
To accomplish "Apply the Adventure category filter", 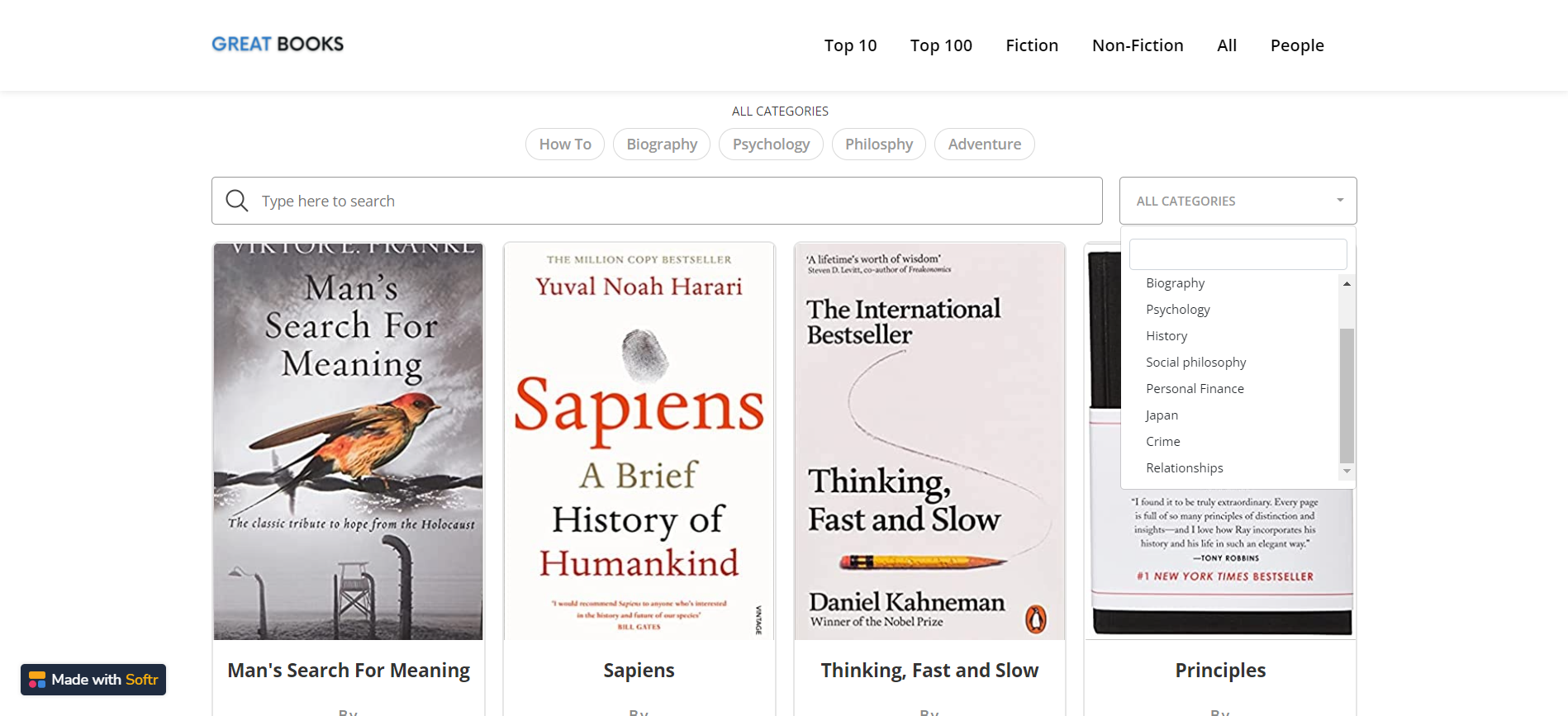I will click(984, 144).
